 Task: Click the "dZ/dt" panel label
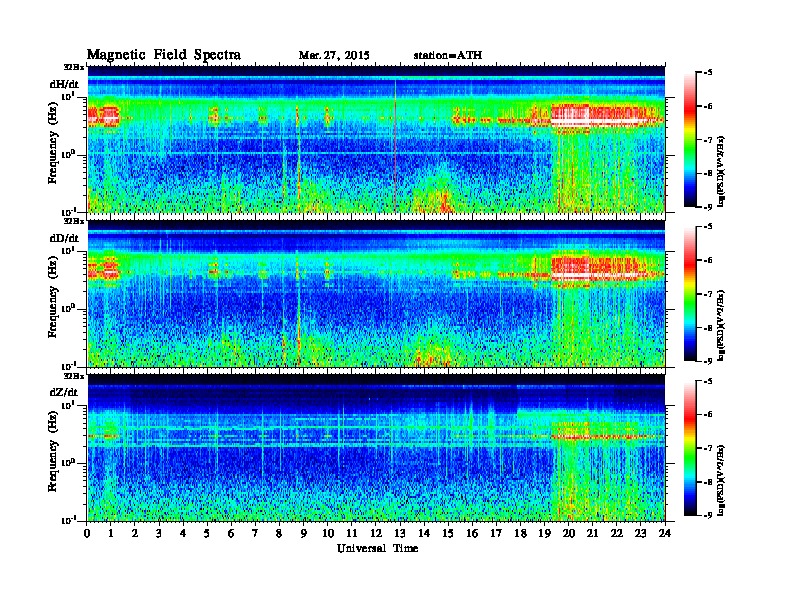click(x=64, y=392)
